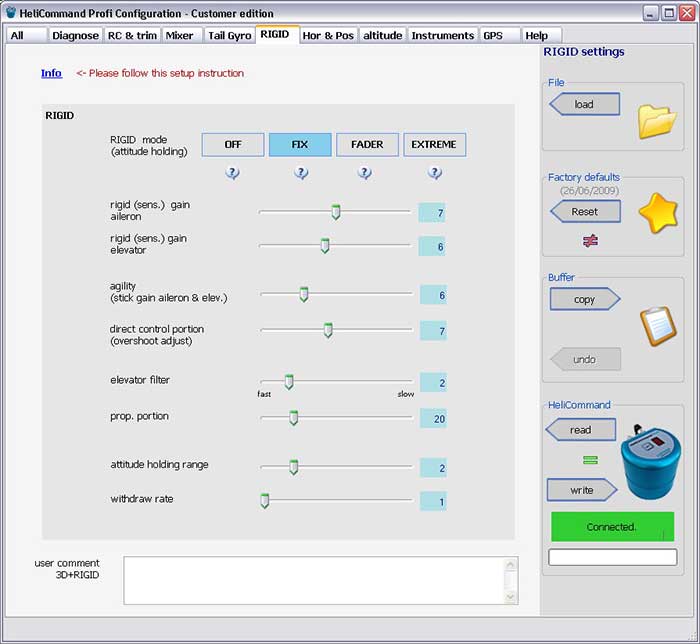Click the elevator filter slider handle
Image resolution: width=700 pixels, height=644 pixels.
[289, 382]
